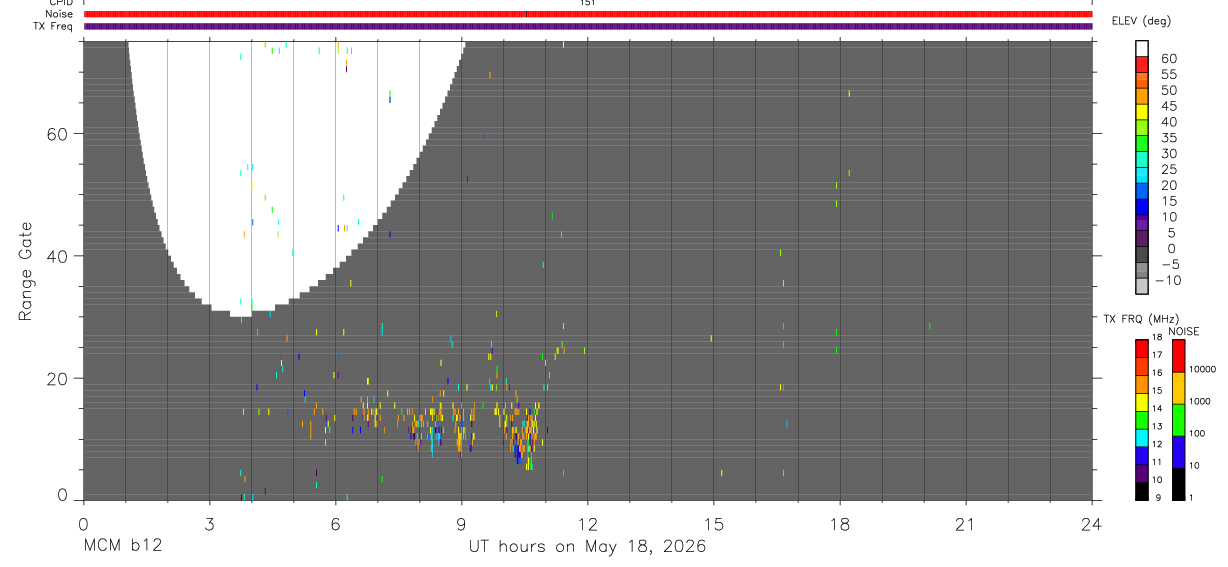Click the '1000' label on NOISE scale
Screen dimensions: 1228x567
[x=1199, y=401]
